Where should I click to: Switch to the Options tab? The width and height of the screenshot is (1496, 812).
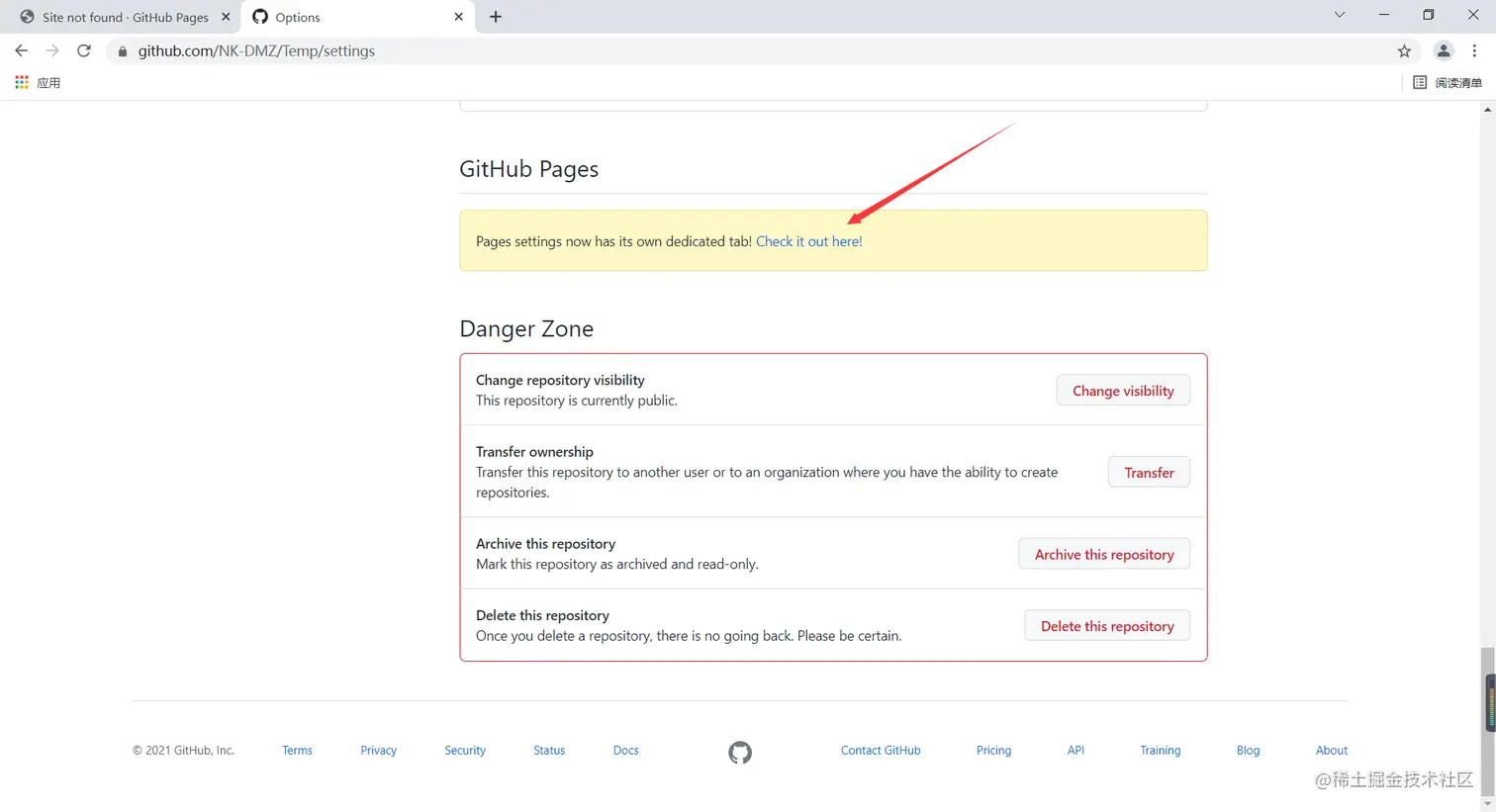point(357,17)
